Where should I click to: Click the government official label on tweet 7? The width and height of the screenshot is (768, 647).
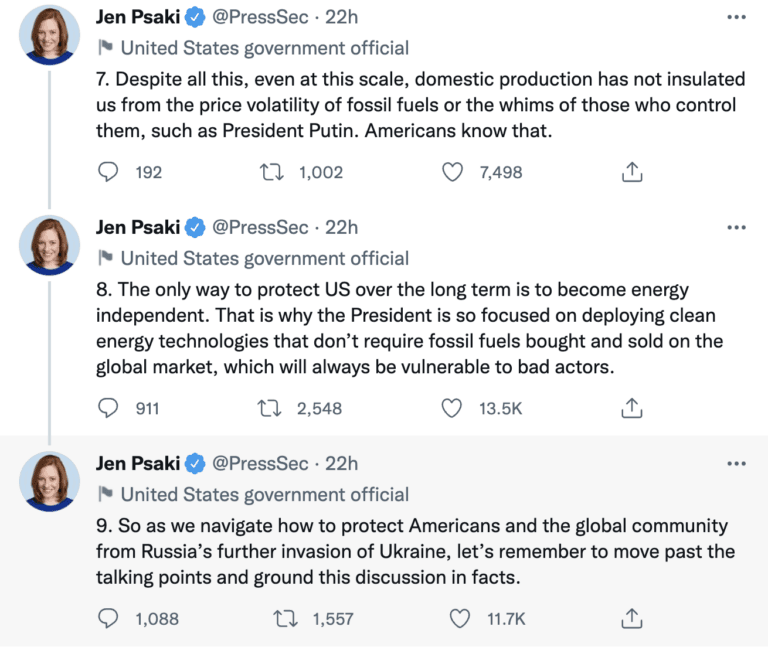point(264,47)
